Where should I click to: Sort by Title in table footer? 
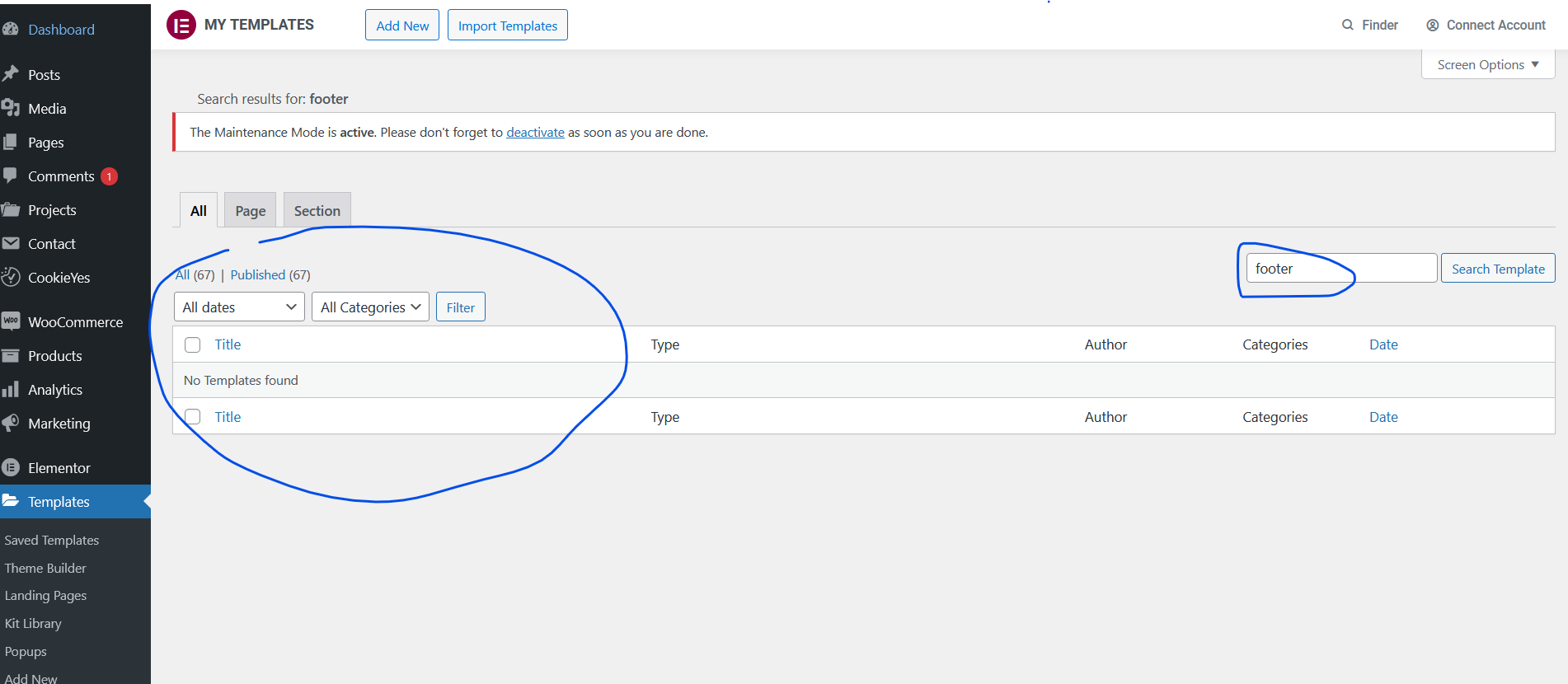[228, 417]
